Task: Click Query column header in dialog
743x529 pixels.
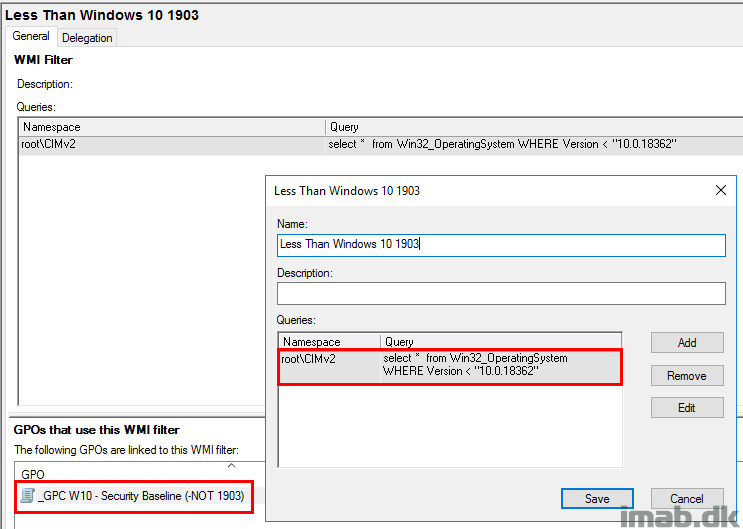Action: [x=501, y=342]
